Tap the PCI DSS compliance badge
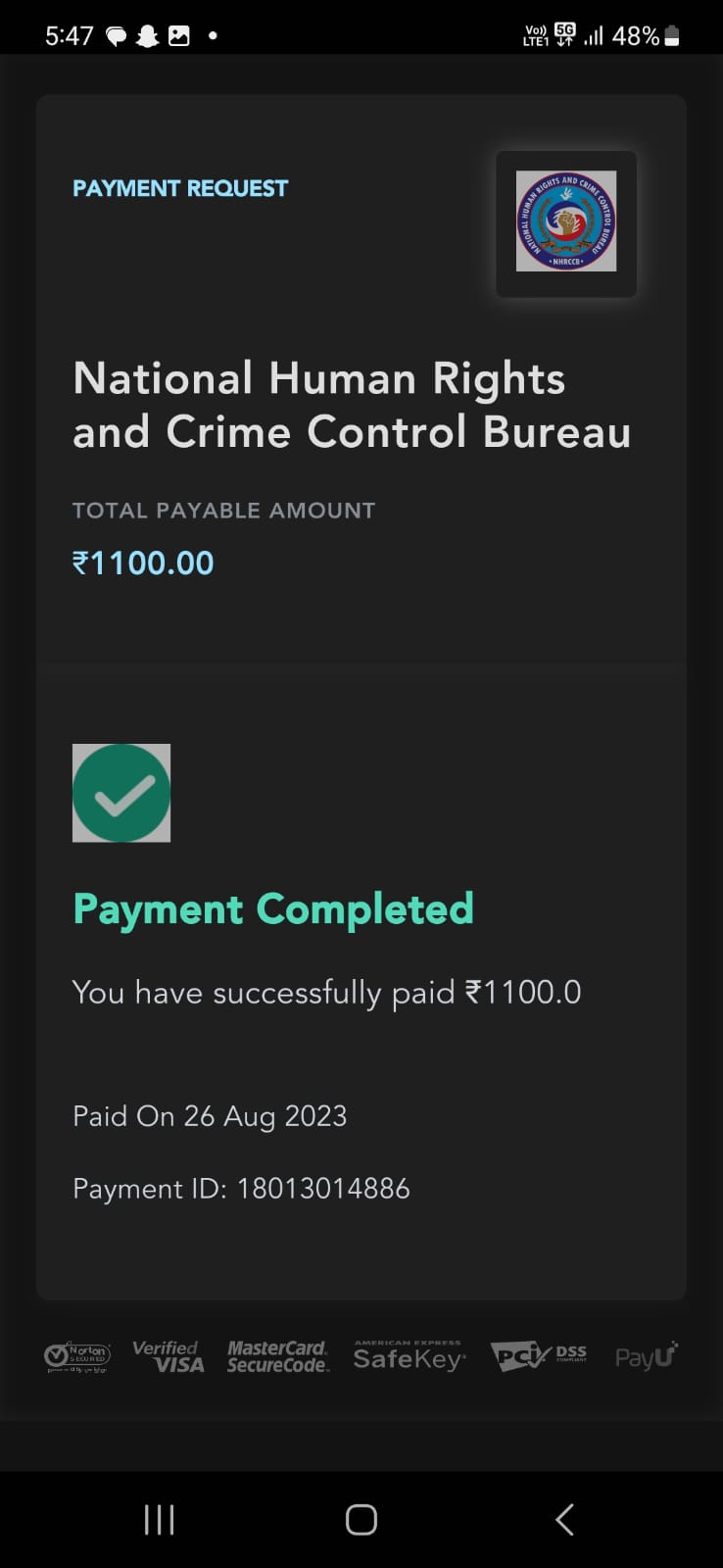Viewport: 723px width, 1568px height. (x=539, y=1356)
